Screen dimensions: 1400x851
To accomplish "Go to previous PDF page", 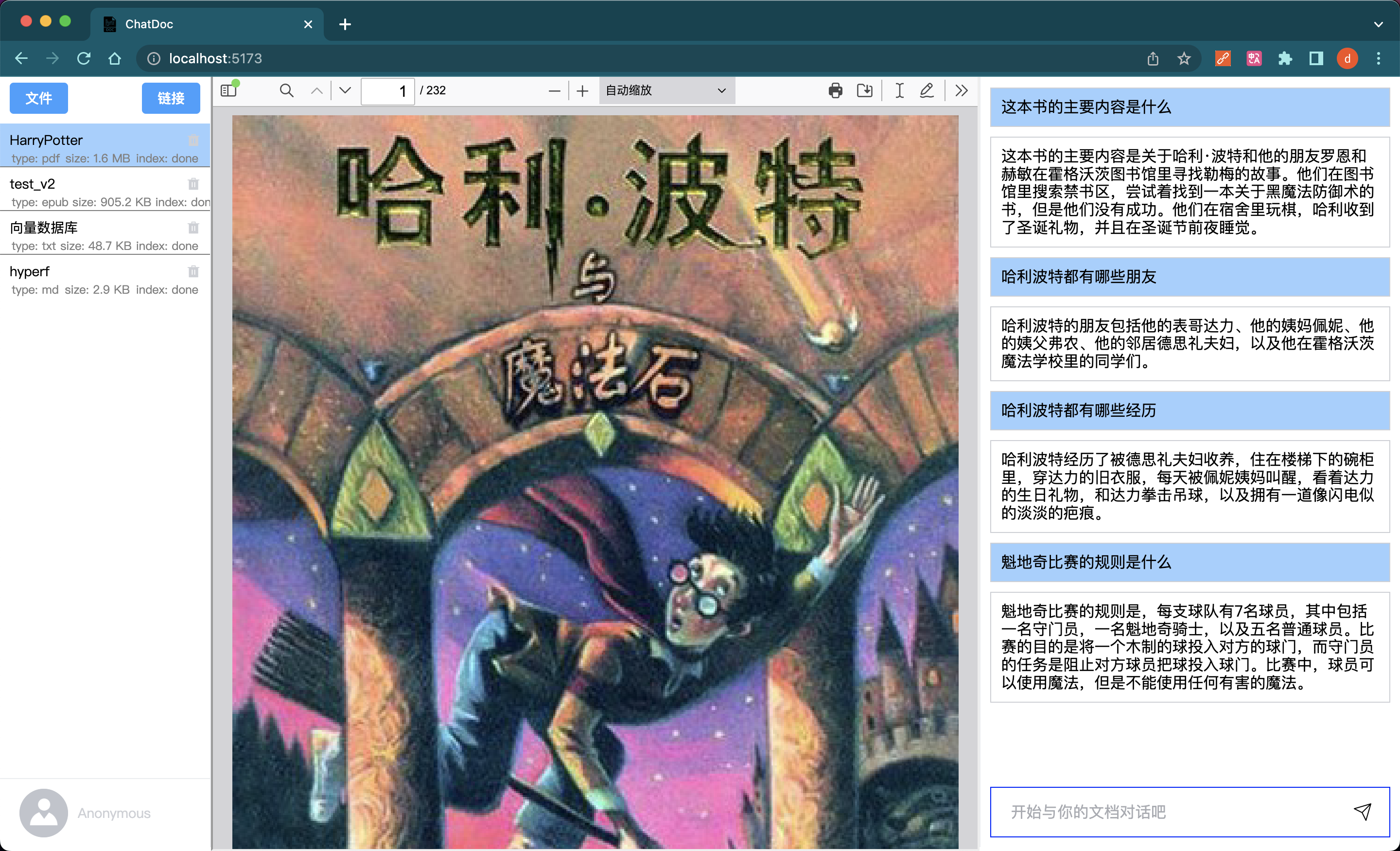I will pos(317,90).
